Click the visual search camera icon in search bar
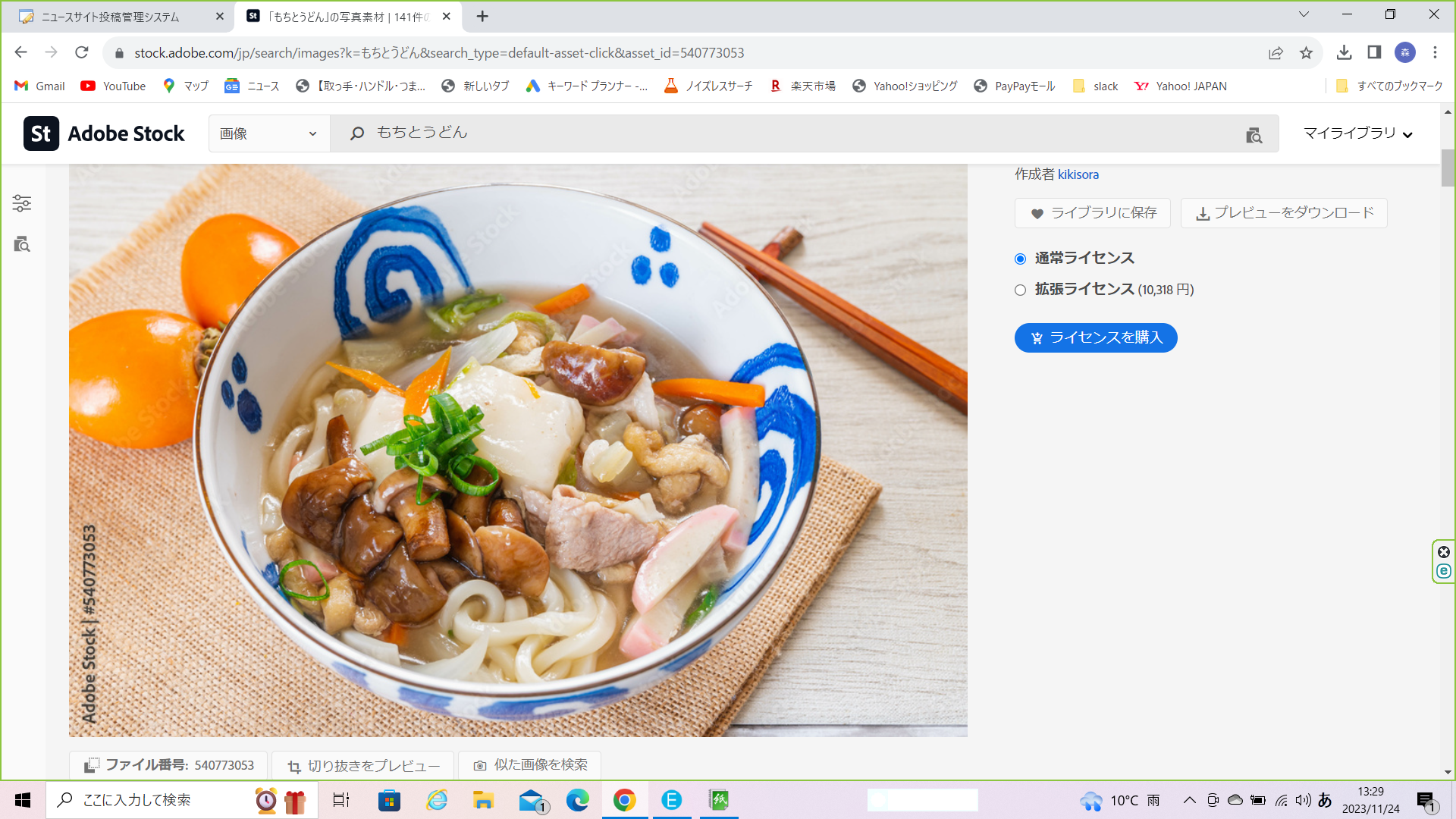Screen dimensions: 1456x819 [1254, 135]
